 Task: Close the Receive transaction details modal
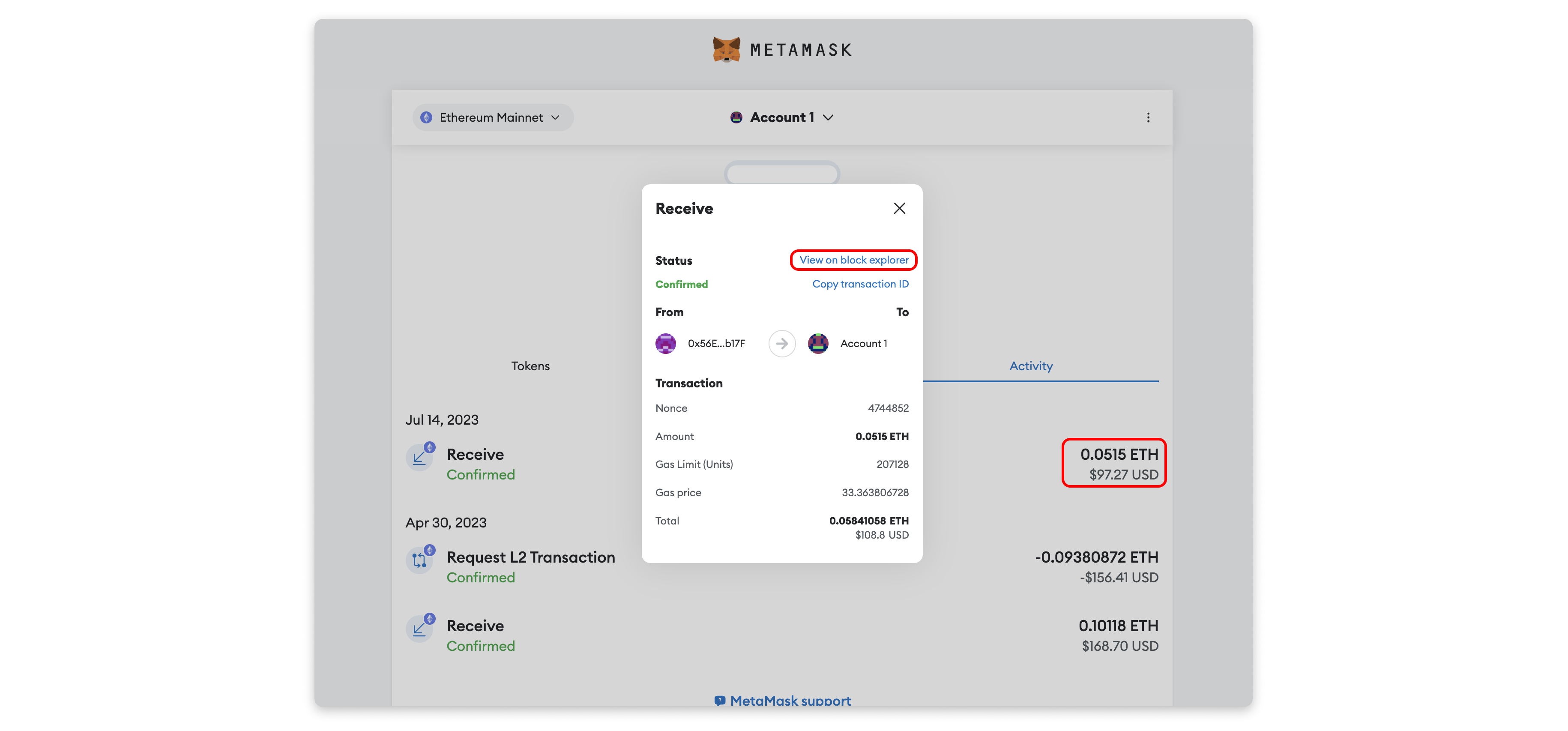(900, 207)
